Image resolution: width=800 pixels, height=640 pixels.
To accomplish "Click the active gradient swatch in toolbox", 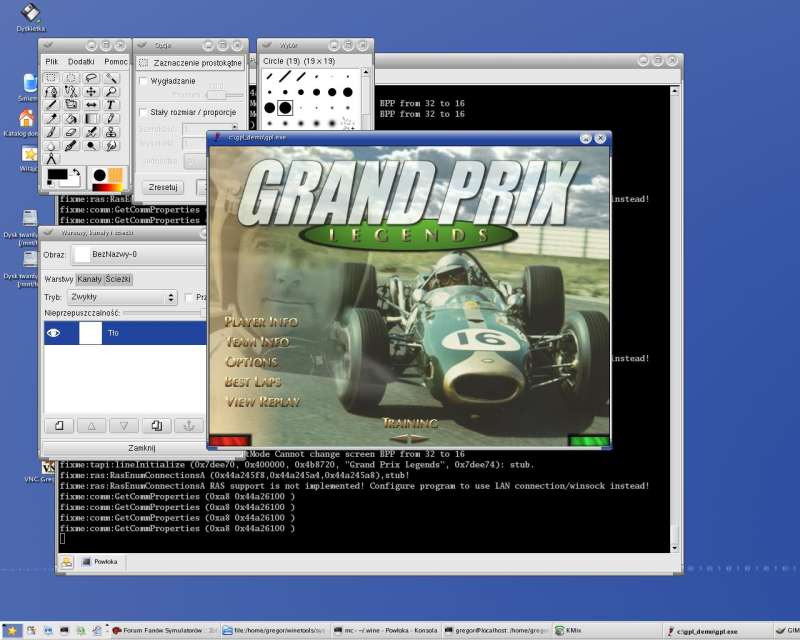I will 107,187.
